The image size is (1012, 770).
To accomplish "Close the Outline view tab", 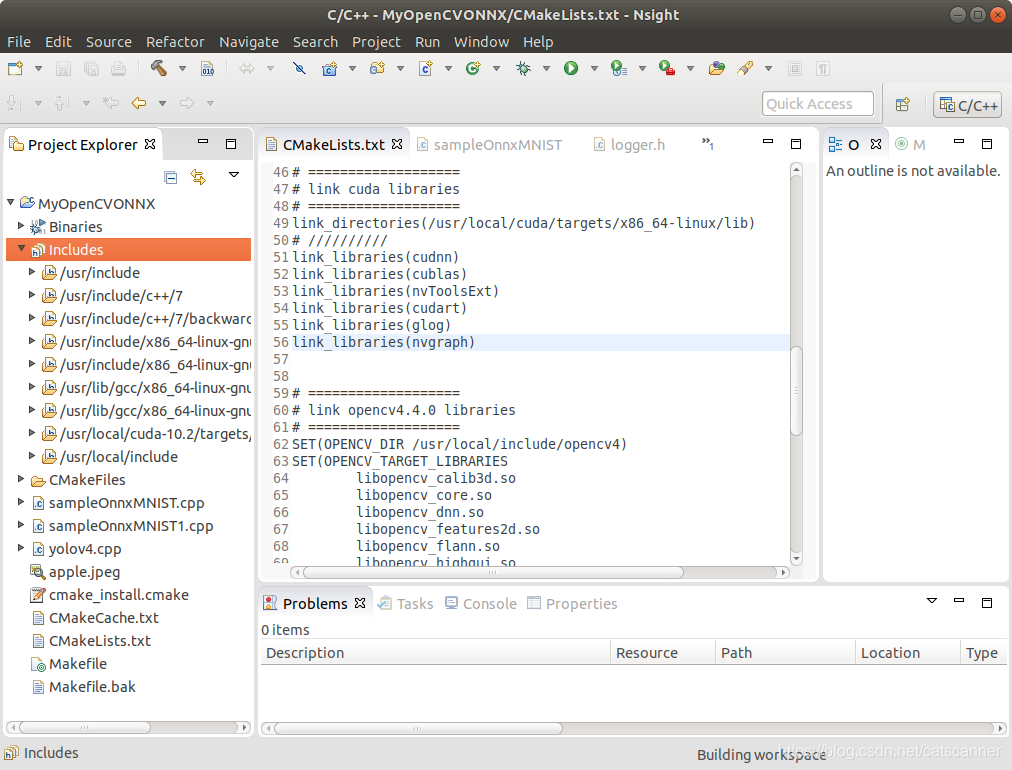I will [876, 144].
